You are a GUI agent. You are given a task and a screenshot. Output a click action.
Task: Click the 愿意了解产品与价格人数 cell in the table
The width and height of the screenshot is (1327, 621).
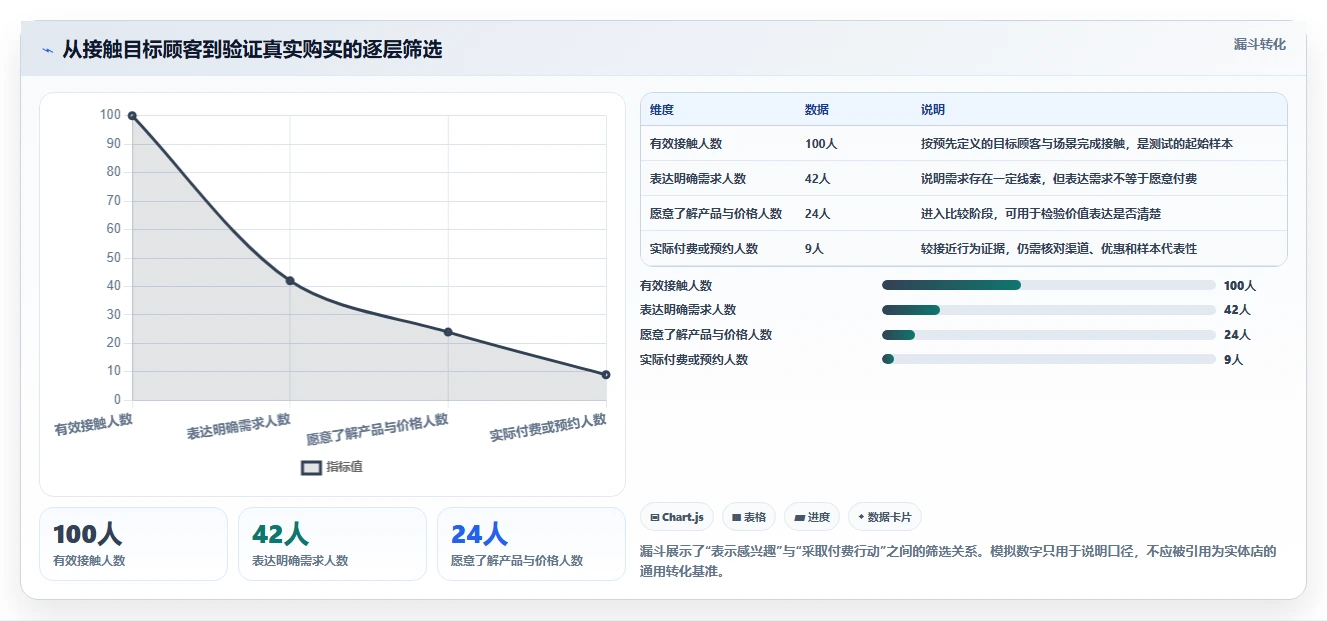click(x=716, y=214)
